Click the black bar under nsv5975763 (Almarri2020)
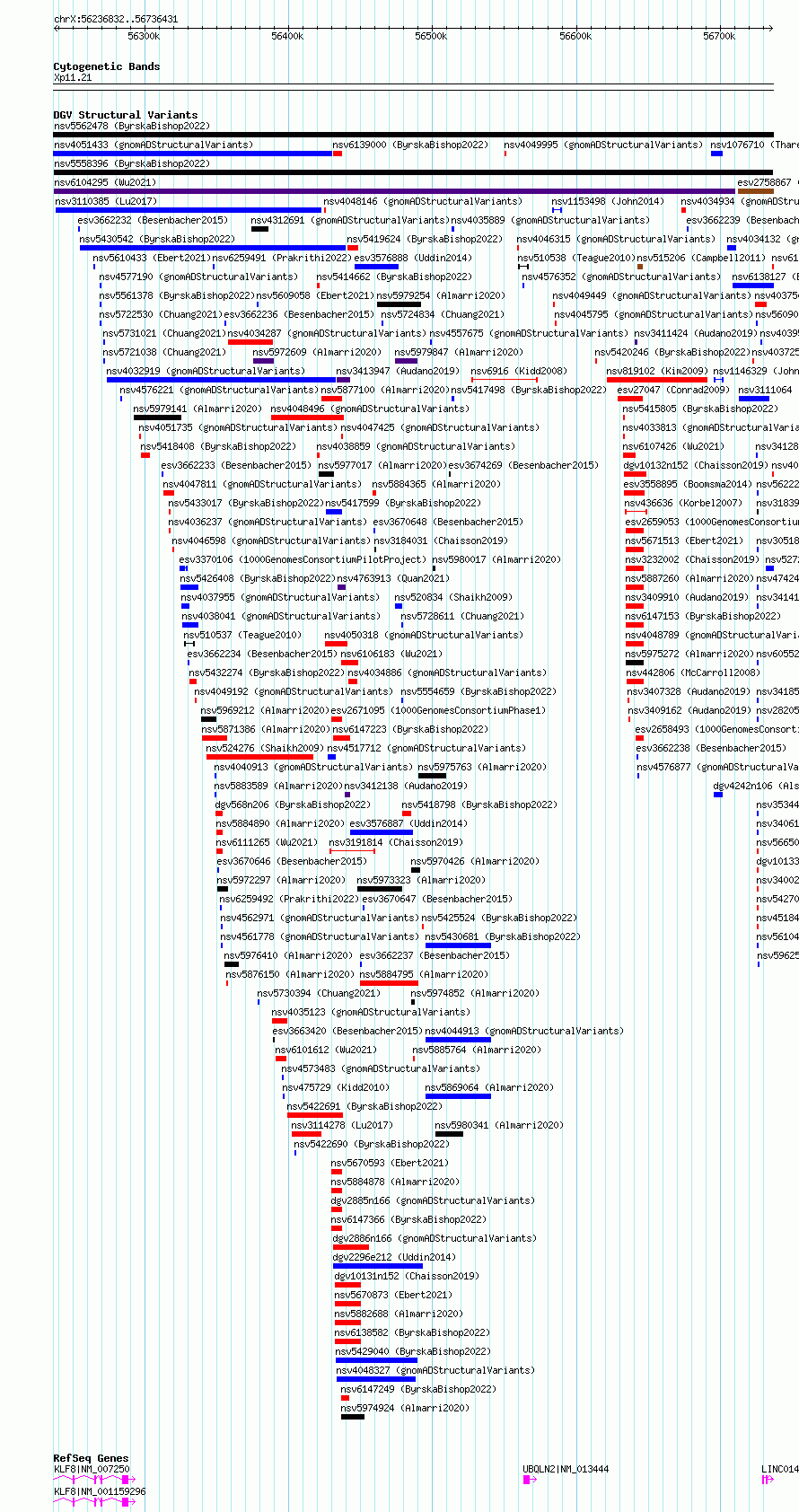The height and width of the screenshot is (1512, 799). pyautogui.click(x=432, y=776)
